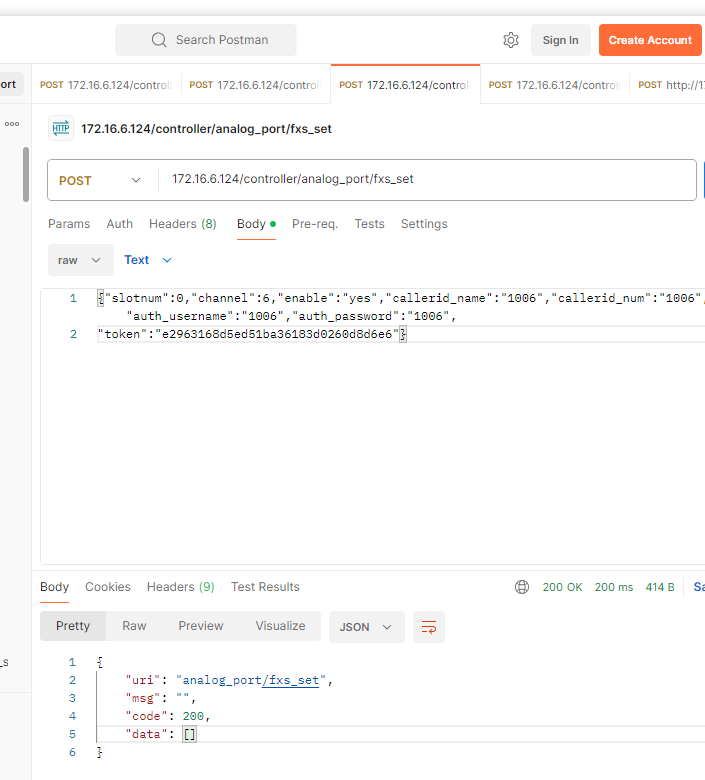Click the Search Postman field

[206, 40]
